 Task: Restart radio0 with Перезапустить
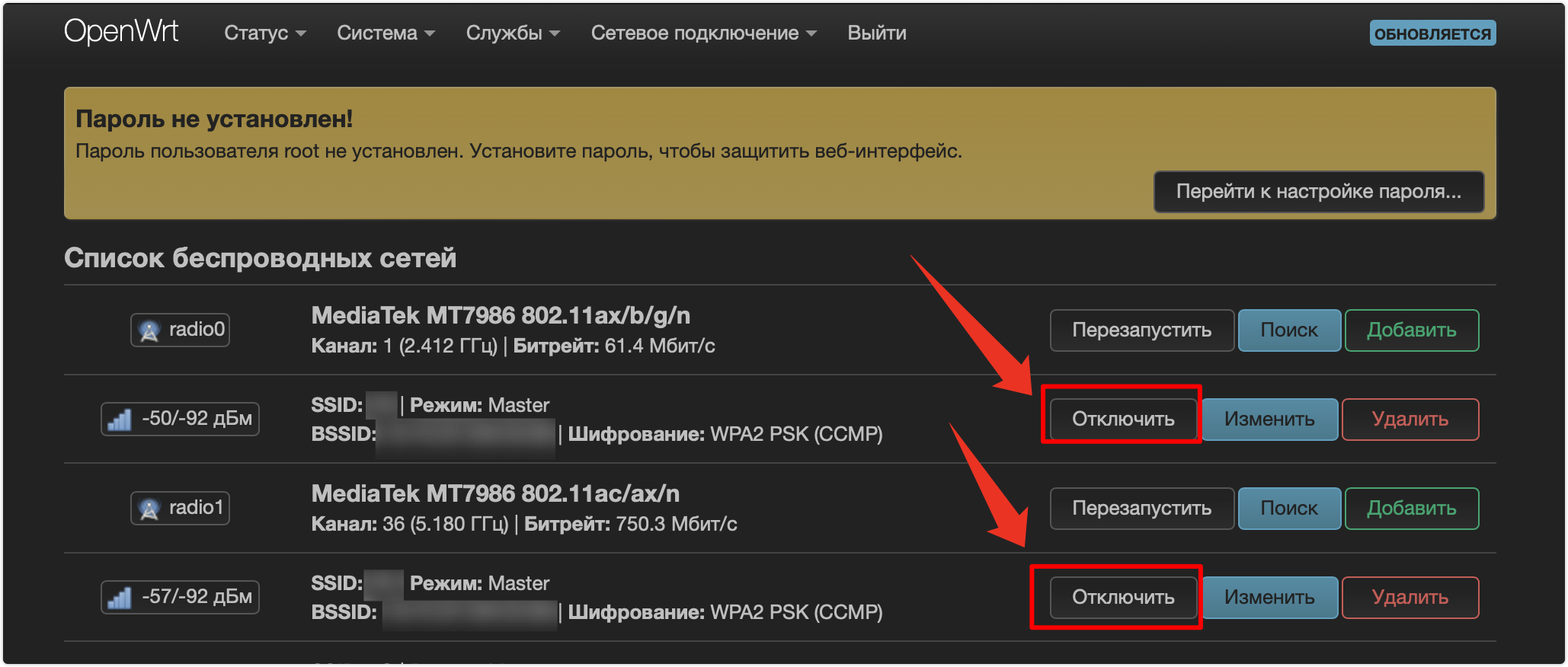point(1141,330)
